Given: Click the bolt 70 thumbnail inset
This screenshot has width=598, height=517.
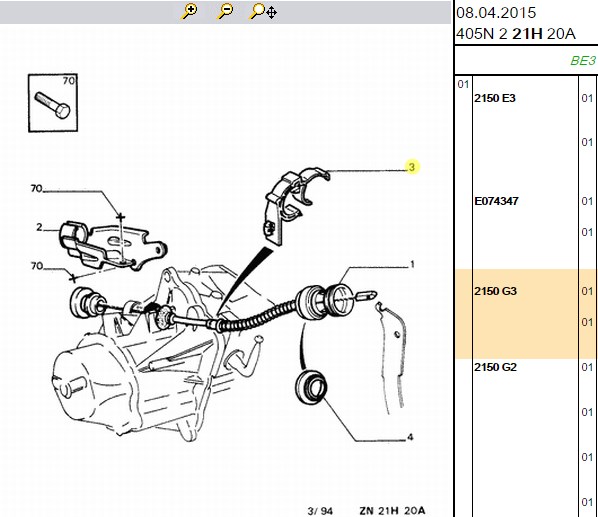Looking at the screenshot, I should (53, 103).
